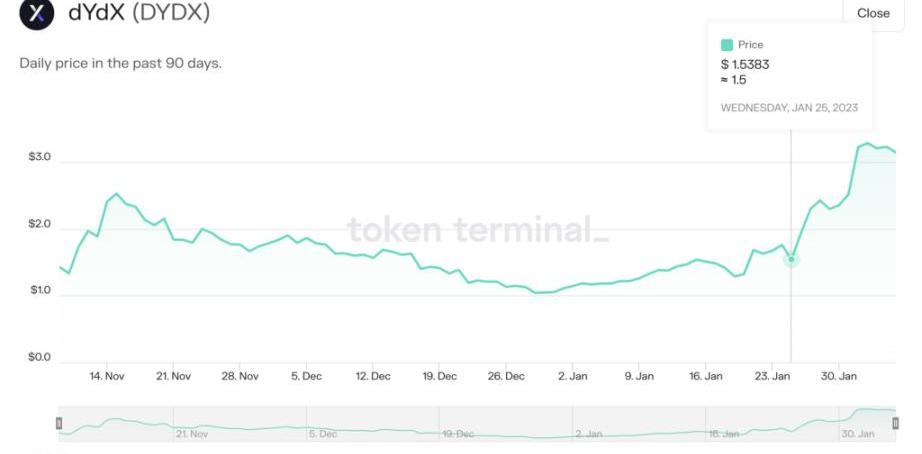Viewport: 922px width, 454px height.
Task: Click the 26. Dec x-axis label
Action: [x=506, y=376]
